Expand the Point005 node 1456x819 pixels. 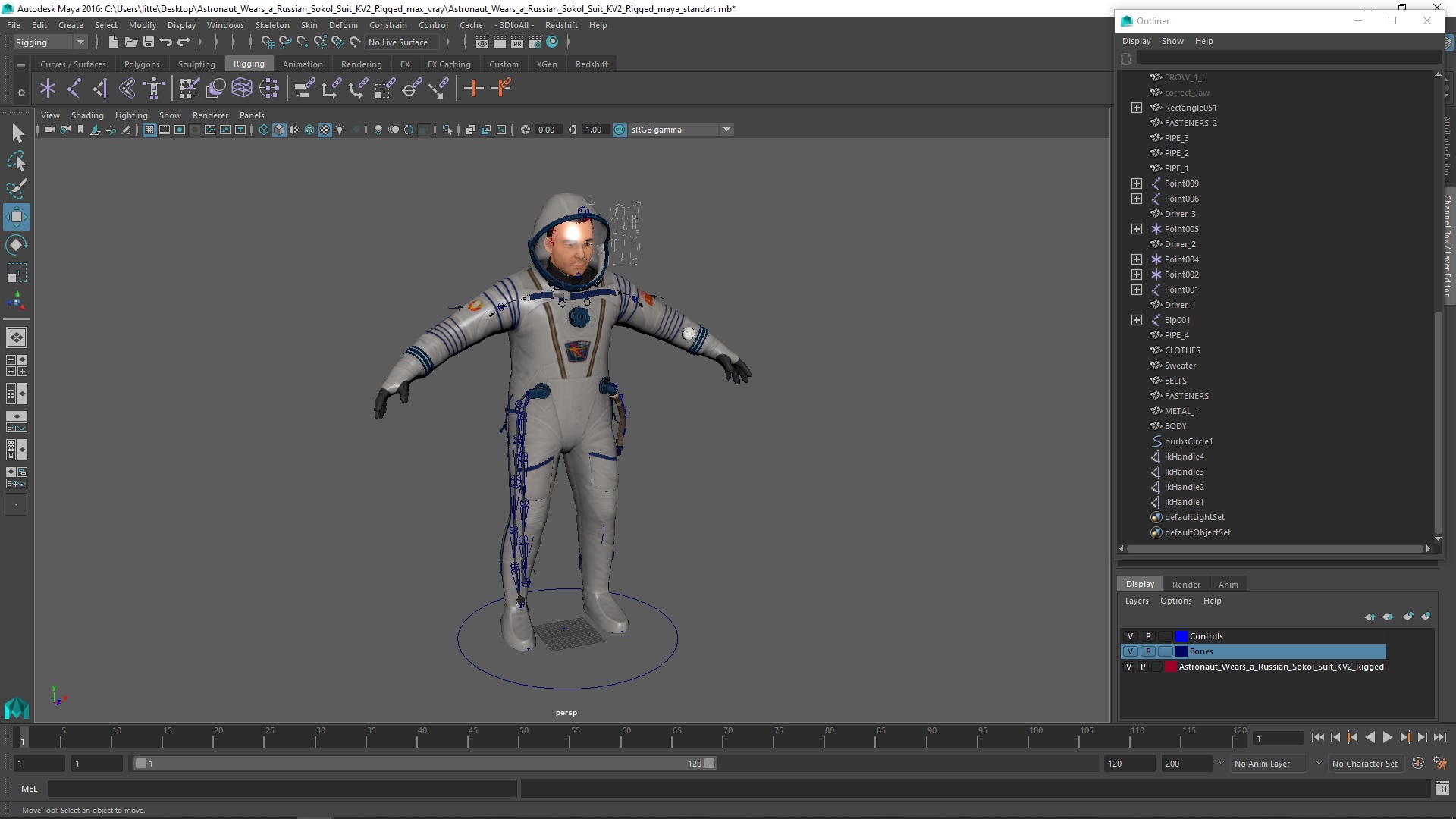click(1136, 229)
